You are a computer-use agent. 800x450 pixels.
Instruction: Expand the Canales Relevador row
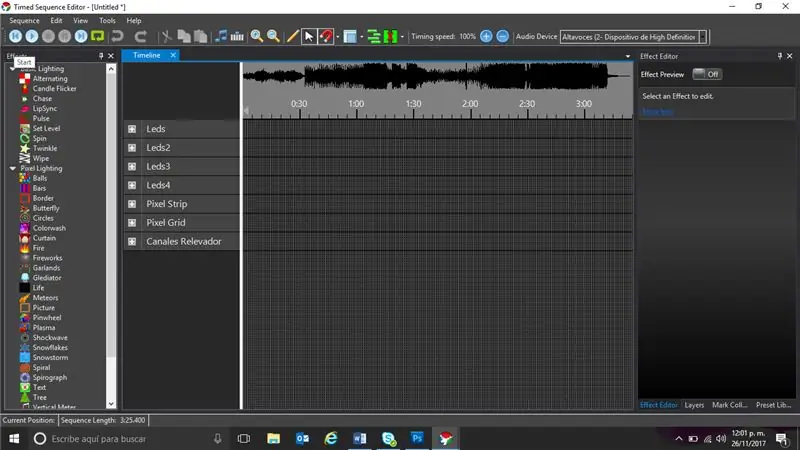(x=132, y=242)
